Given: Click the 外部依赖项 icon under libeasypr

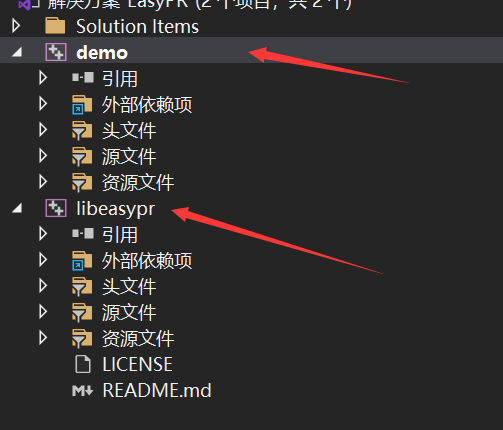Looking at the screenshot, I should (x=82, y=260).
